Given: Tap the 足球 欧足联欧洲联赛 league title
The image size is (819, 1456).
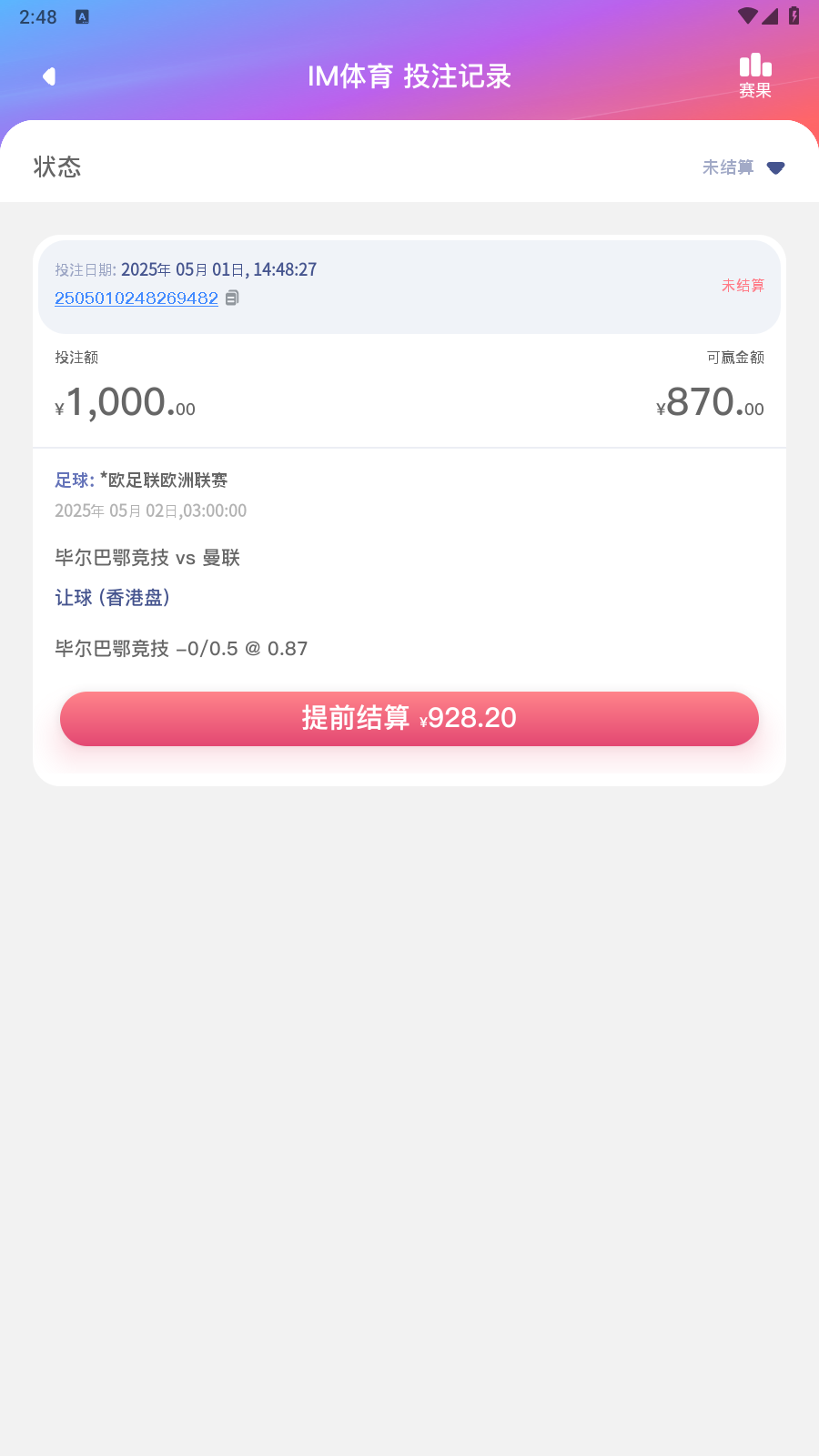Looking at the screenshot, I should [141, 480].
